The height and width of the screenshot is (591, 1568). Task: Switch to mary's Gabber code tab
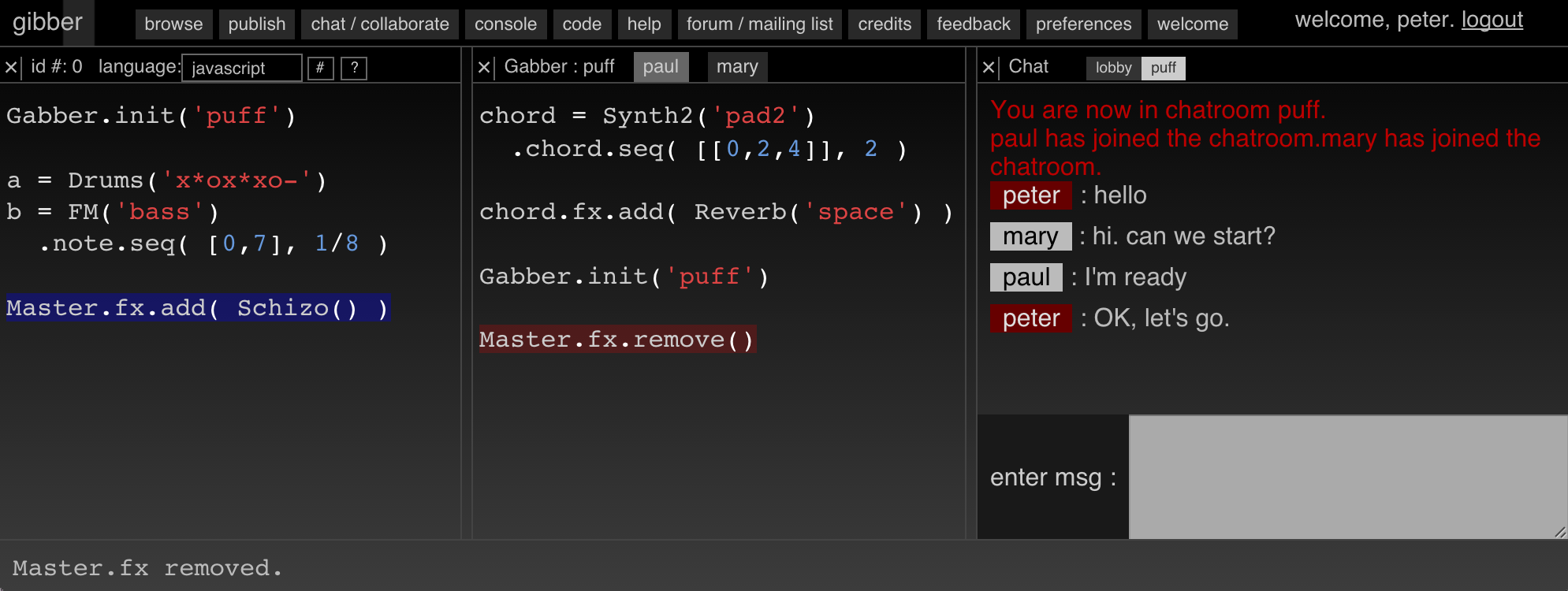pos(736,67)
